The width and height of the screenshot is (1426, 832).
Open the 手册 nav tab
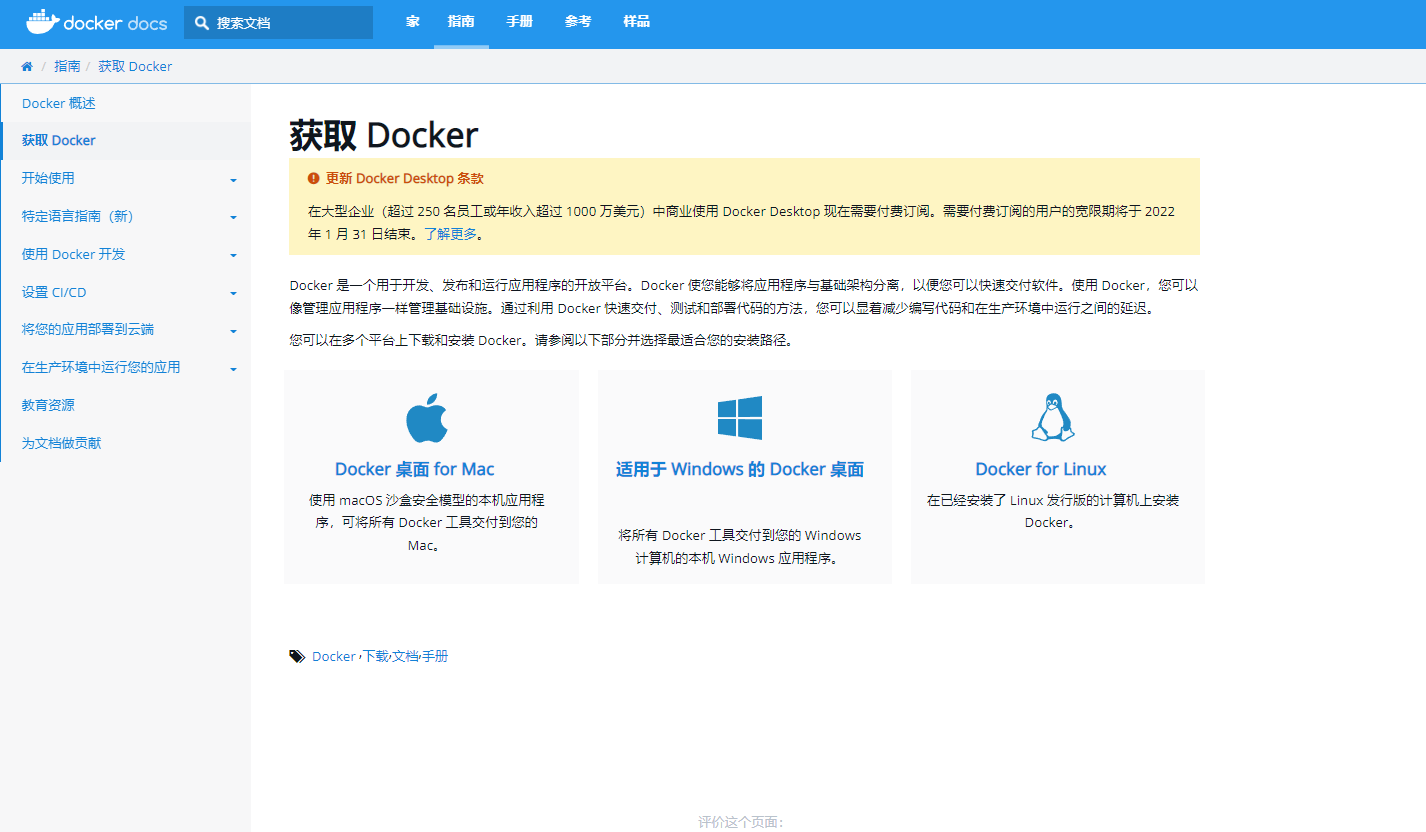[519, 22]
